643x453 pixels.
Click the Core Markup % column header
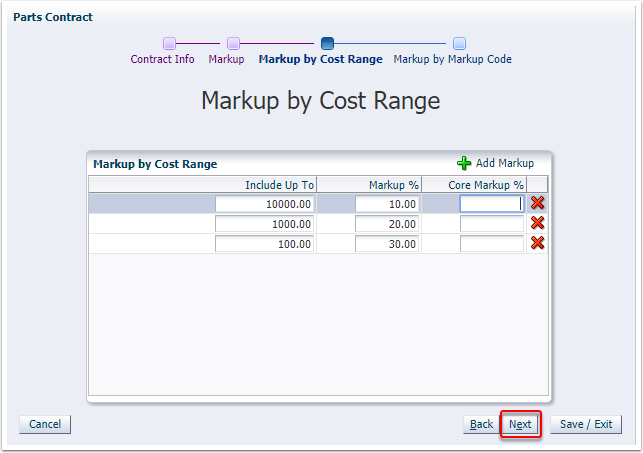474,185
